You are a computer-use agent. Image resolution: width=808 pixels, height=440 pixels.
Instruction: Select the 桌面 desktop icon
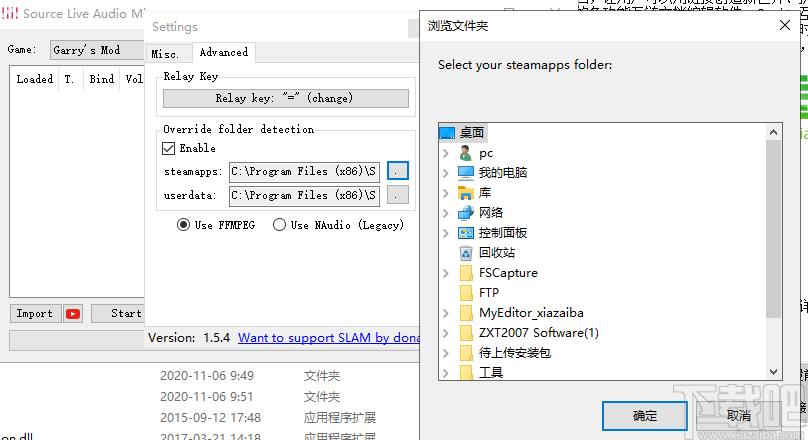click(447, 133)
